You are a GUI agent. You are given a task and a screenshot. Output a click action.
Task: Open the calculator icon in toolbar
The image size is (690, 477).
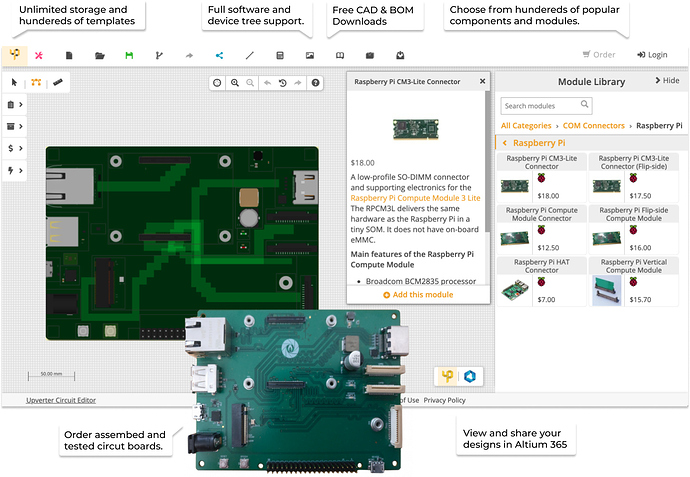click(x=280, y=55)
